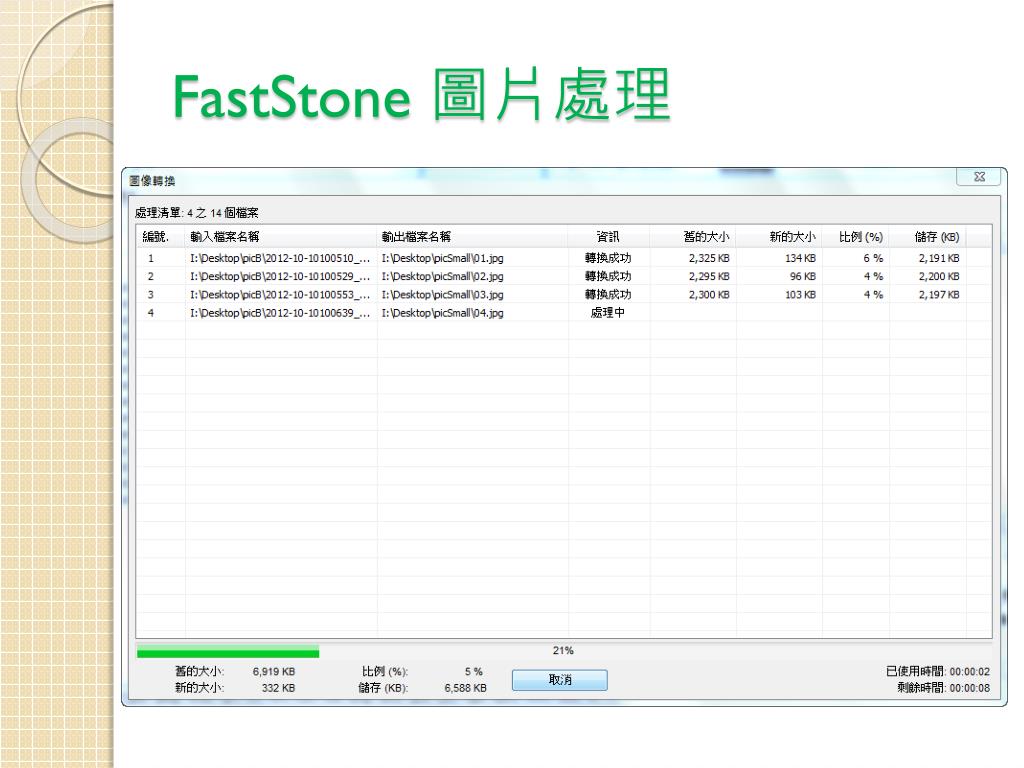Click the 儲存 (KB) column header
The image size is (1024, 768).
pyautogui.click(x=927, y=236)
